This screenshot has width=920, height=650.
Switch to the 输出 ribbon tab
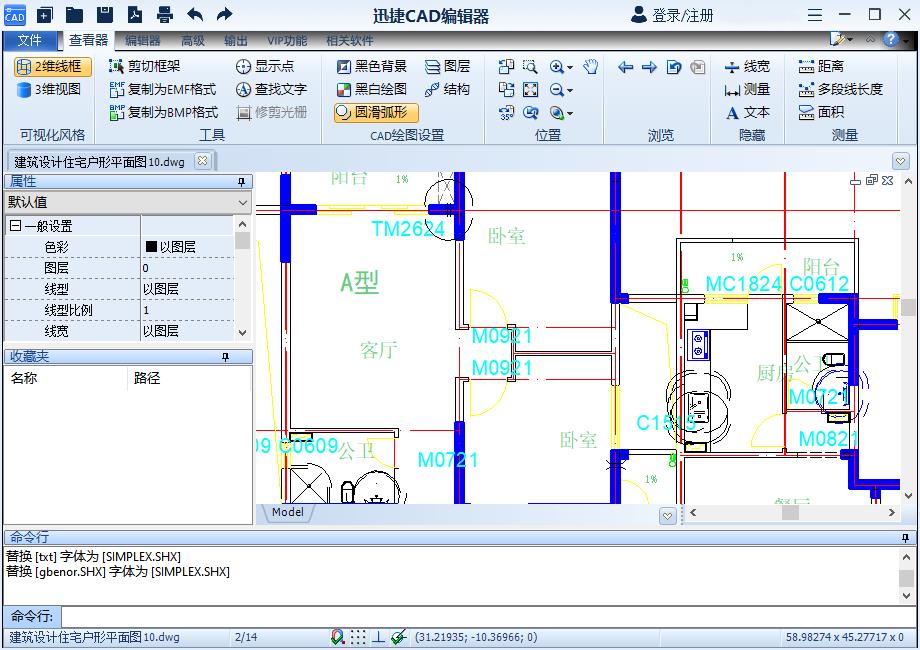[235, 40]
